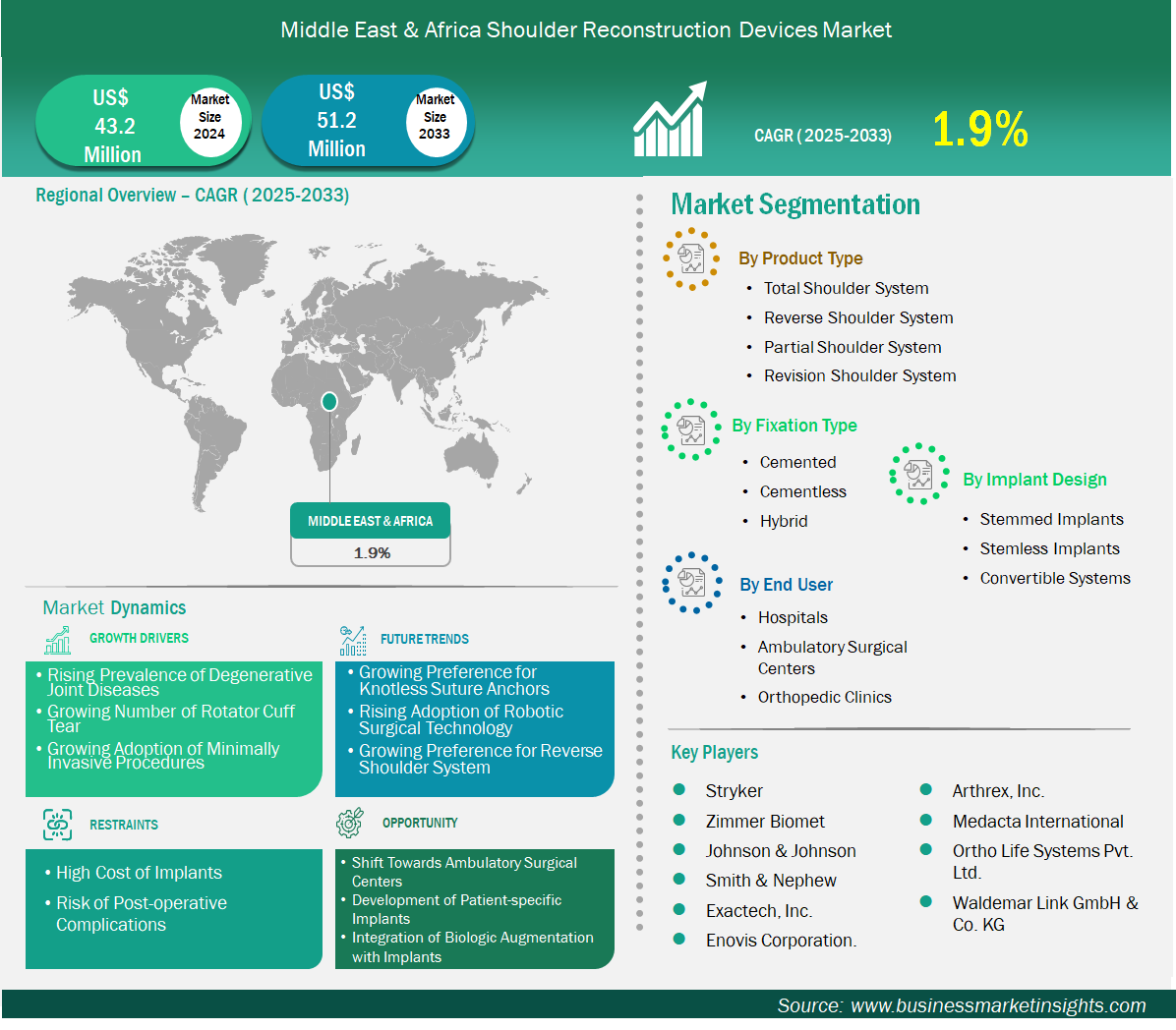Screen dimensions: 1176x1030
Task: Click the Future Trends icon
Action: [352, 641]
